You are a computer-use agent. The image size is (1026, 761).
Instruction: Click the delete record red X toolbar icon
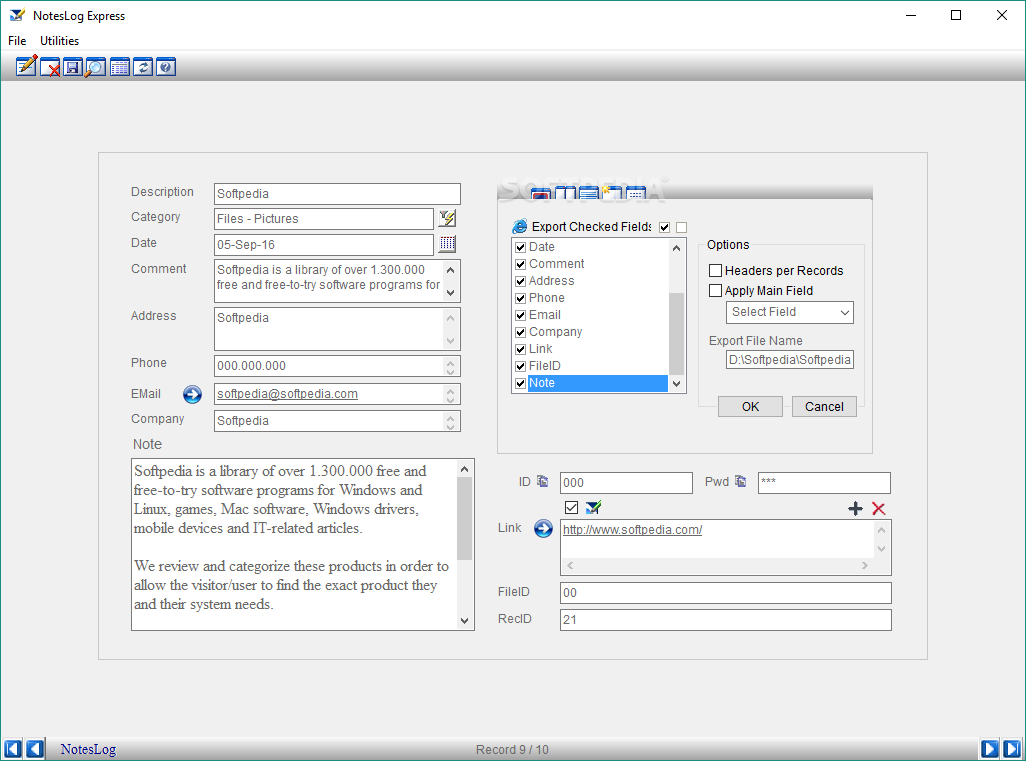click(50, 67)
